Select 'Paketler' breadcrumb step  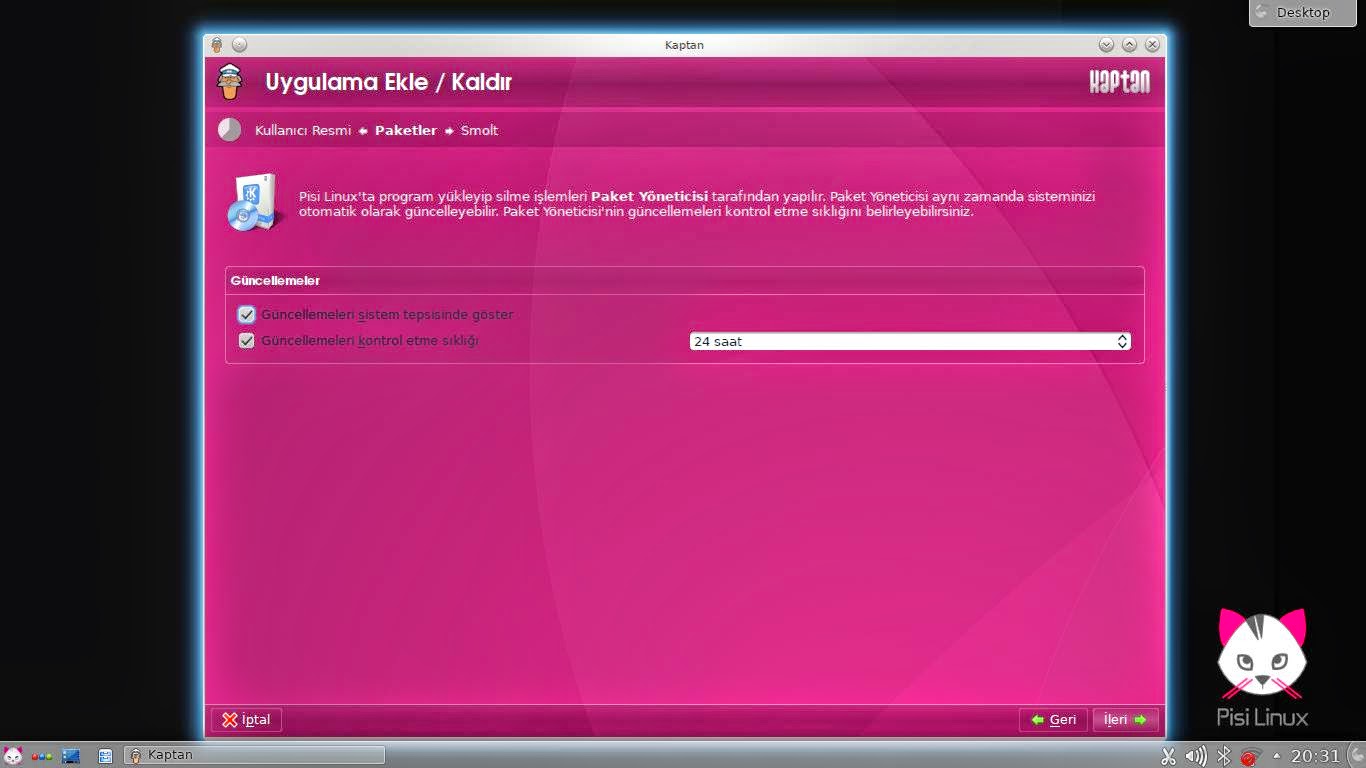tap(406, 131)
